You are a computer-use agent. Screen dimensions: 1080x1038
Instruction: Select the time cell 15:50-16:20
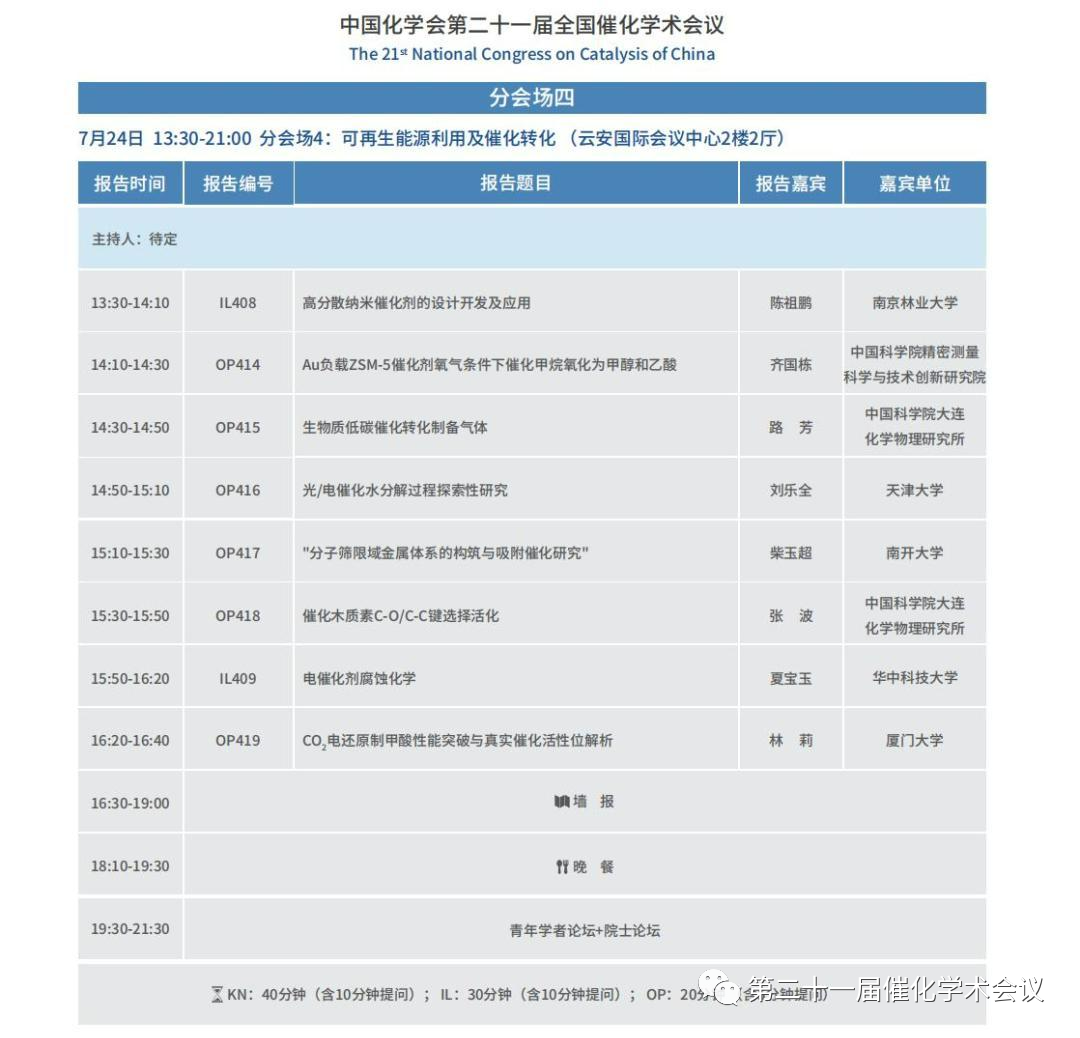tap(130, 678)
